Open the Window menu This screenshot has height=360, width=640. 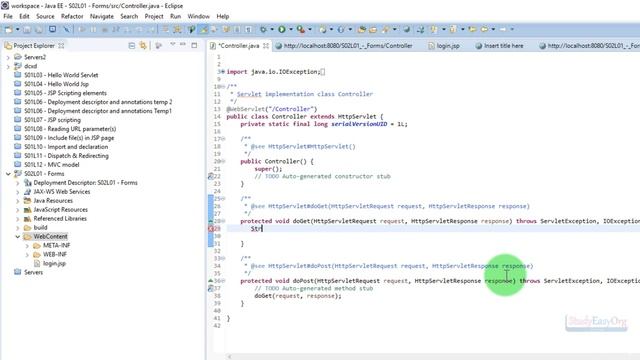198,16
